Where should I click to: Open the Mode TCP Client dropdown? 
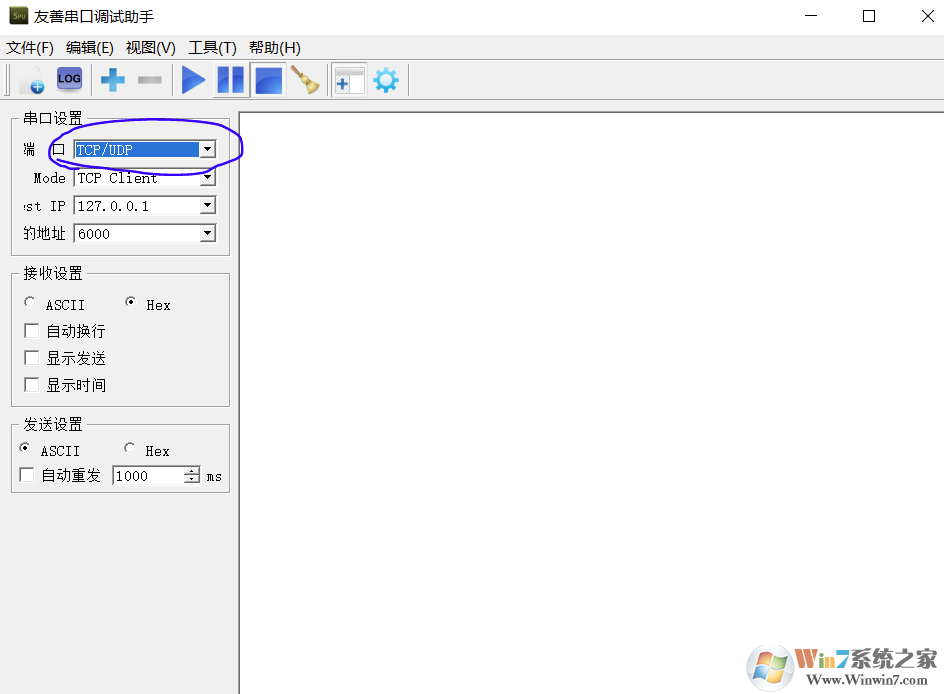coord(207,178)
